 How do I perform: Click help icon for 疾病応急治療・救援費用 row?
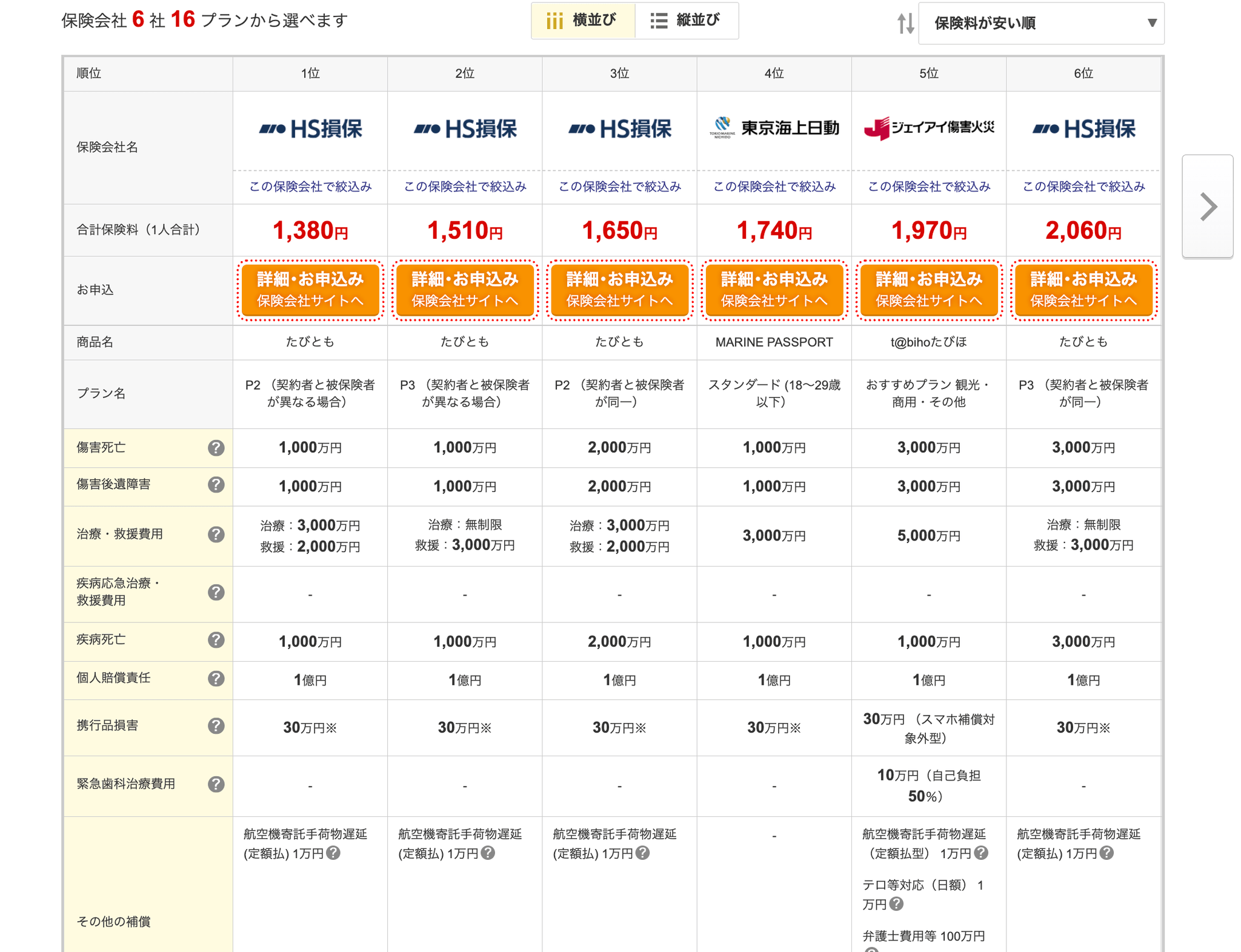(216, 592)
